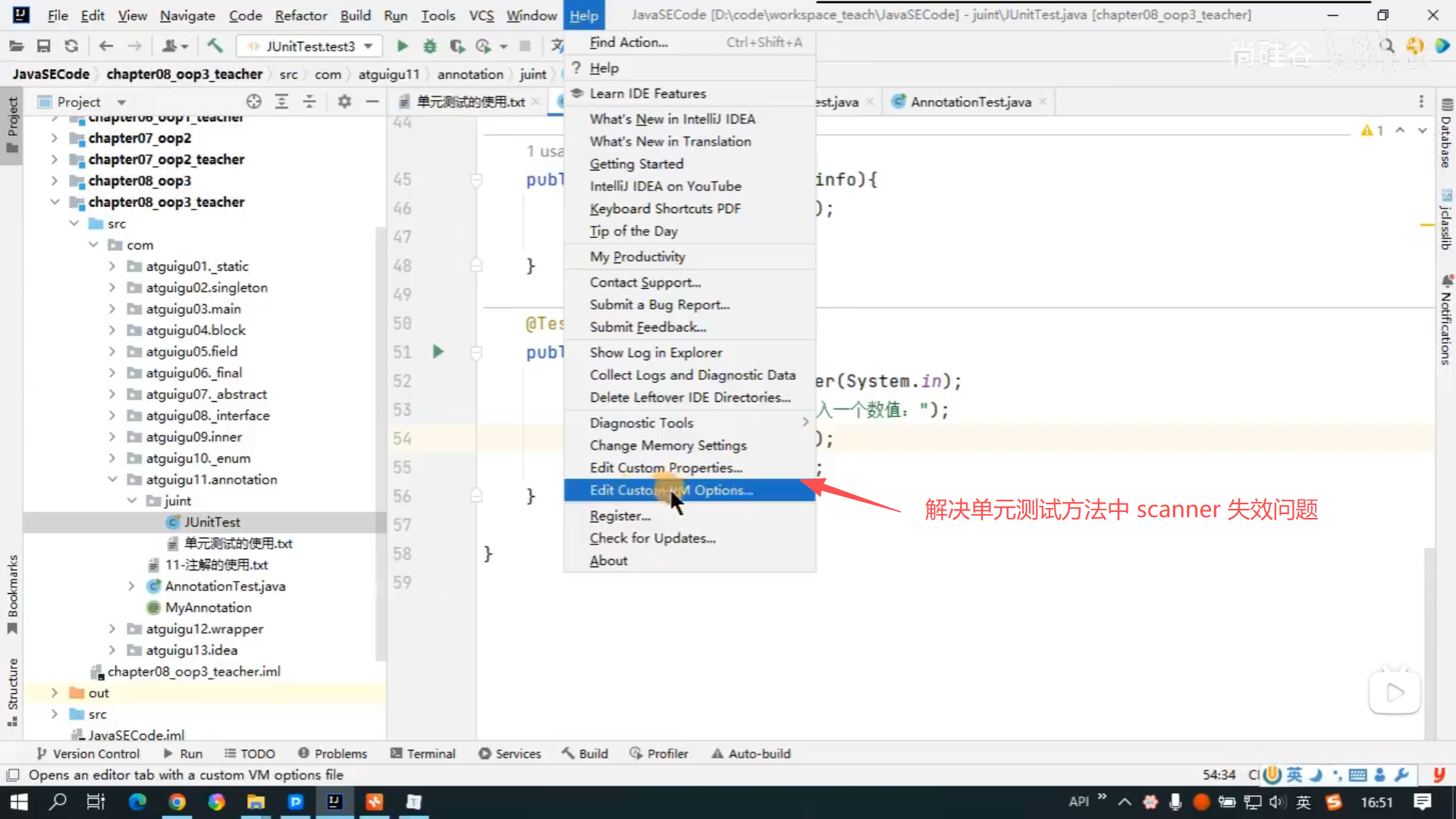Screen dimensions: 1456x819
Task: Run test from gutter at line 51
Action: pyautogui.click(x=438, y=352)
